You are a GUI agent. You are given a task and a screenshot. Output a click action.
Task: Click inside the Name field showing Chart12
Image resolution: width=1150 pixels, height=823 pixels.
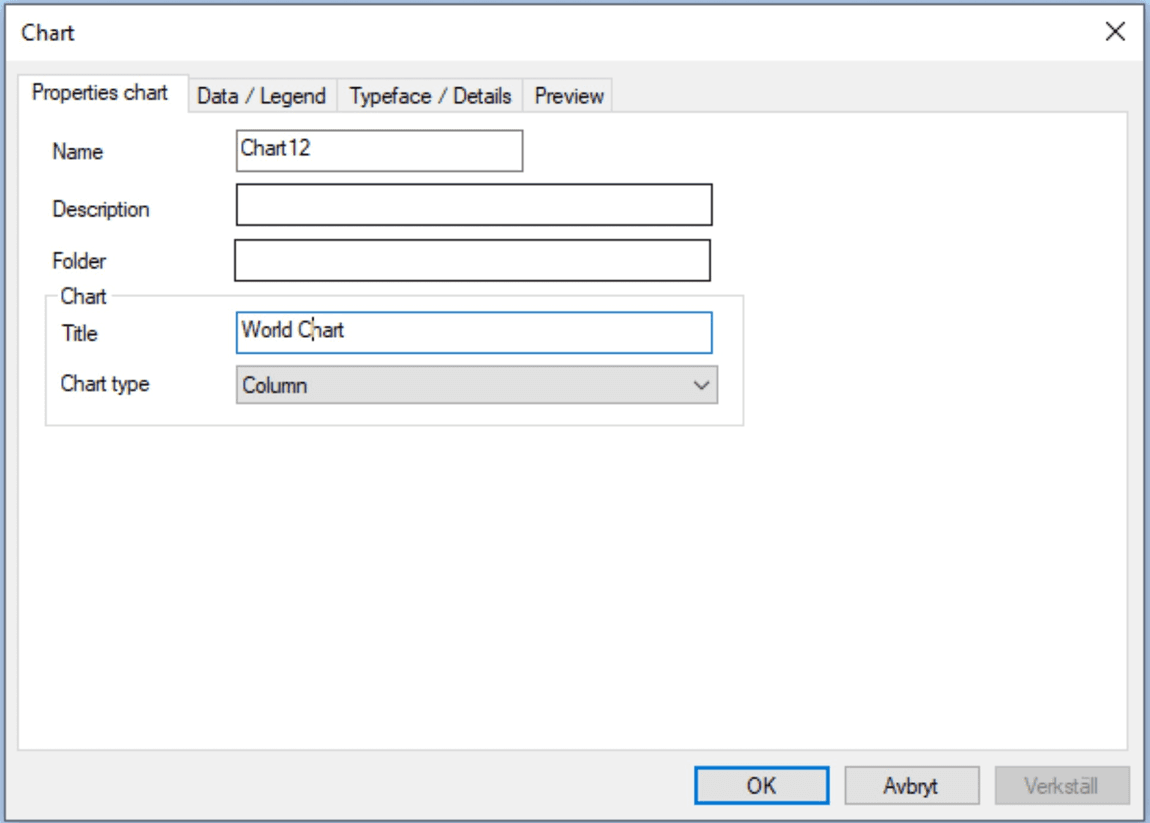click(378, 150)
